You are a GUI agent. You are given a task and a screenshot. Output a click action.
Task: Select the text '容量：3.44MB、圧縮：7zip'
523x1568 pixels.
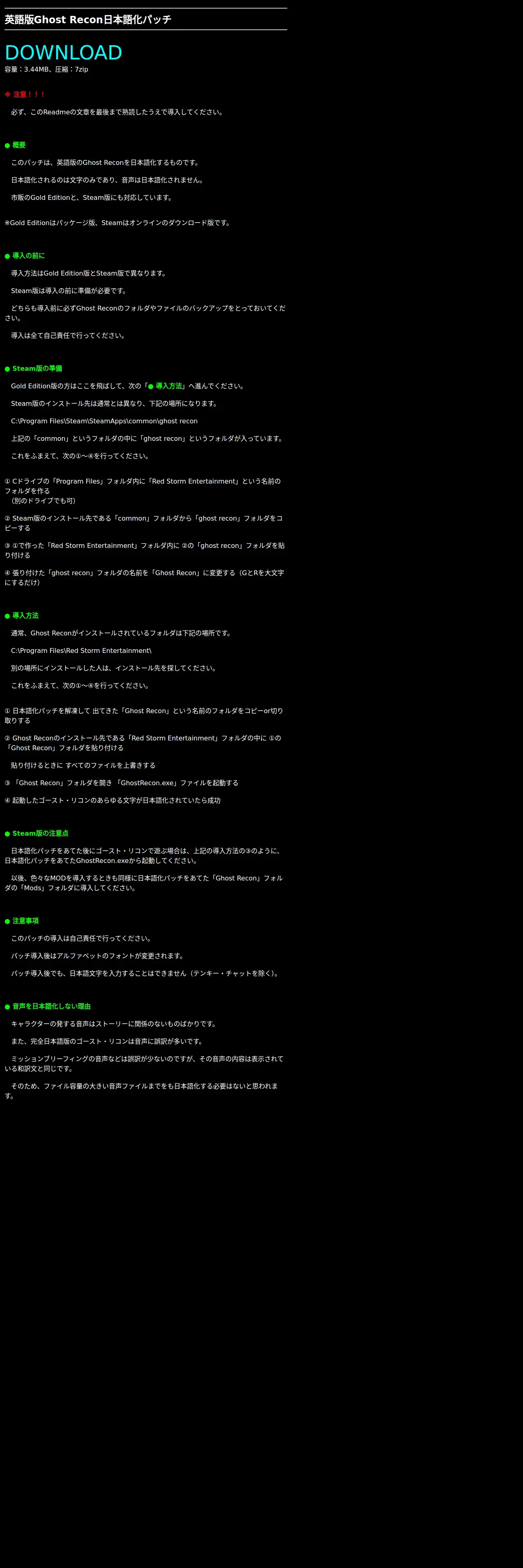(46, 69)
